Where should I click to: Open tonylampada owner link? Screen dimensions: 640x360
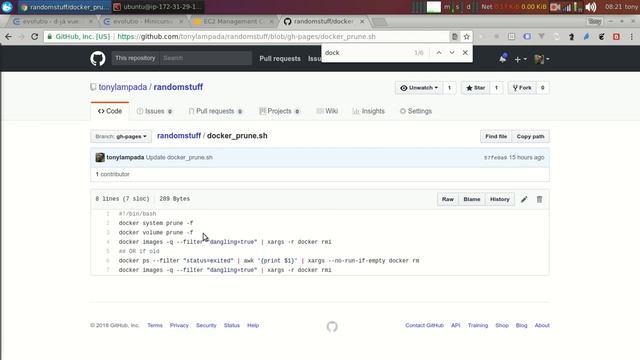coord(122,87)
